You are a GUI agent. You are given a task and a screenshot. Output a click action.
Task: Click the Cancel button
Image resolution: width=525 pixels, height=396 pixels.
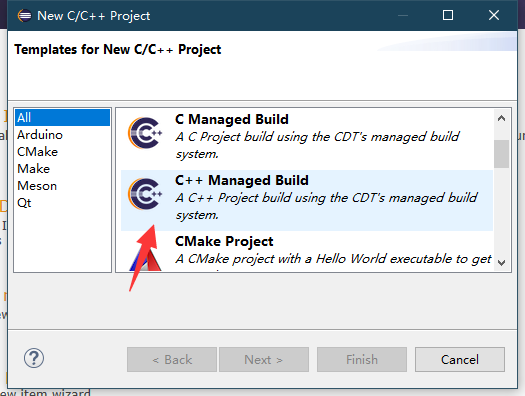[460, 360]
